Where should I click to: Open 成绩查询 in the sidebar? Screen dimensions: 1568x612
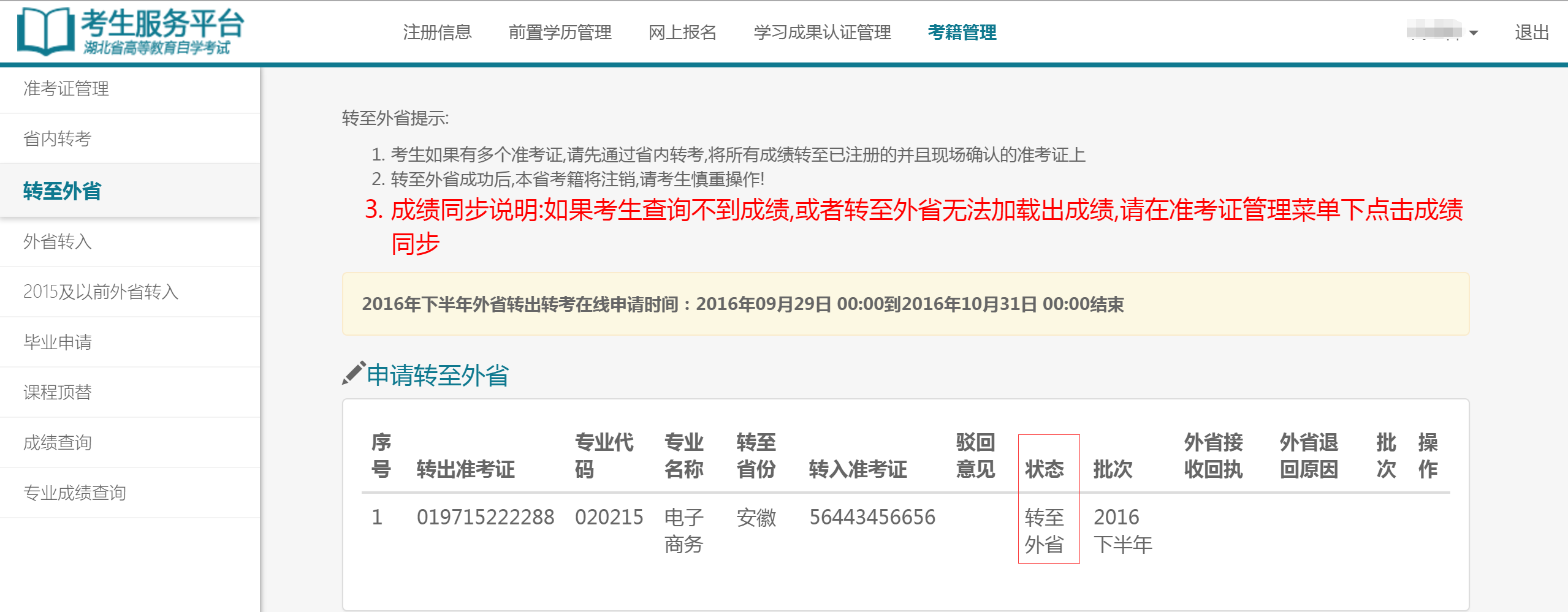pyautogui.click(x=58, y=443)
